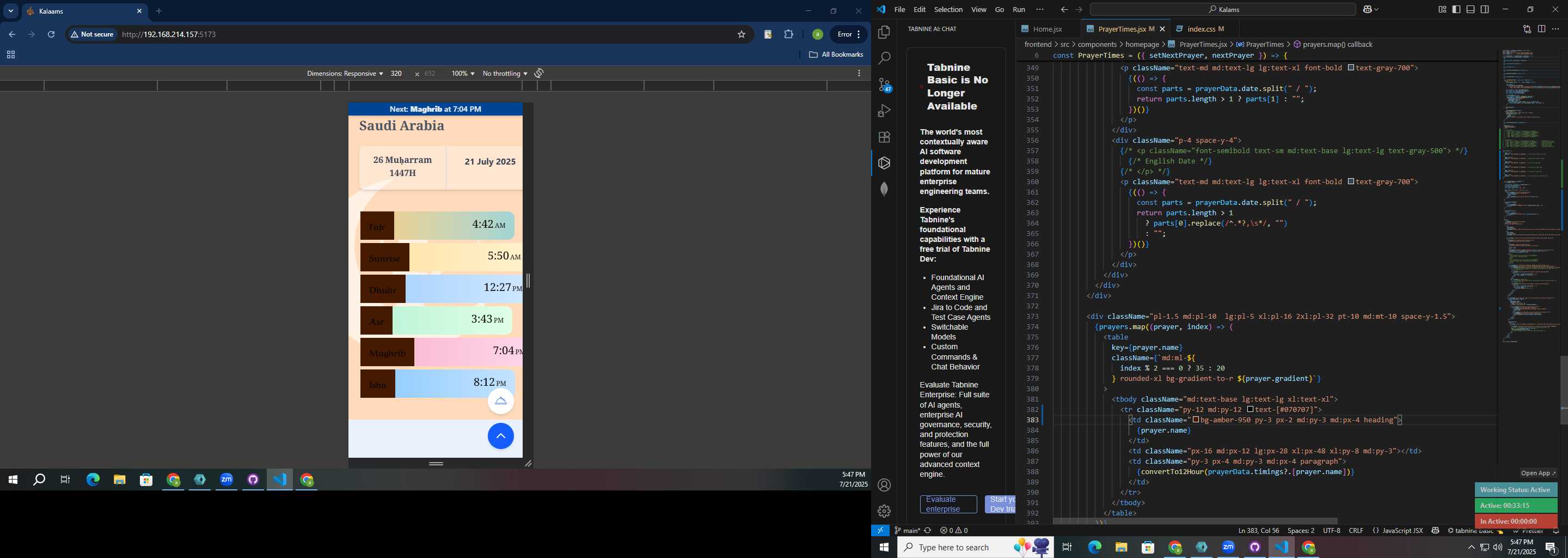Switch to the Home.jsx tab
1568x558 pixels.
point(1047,29)
